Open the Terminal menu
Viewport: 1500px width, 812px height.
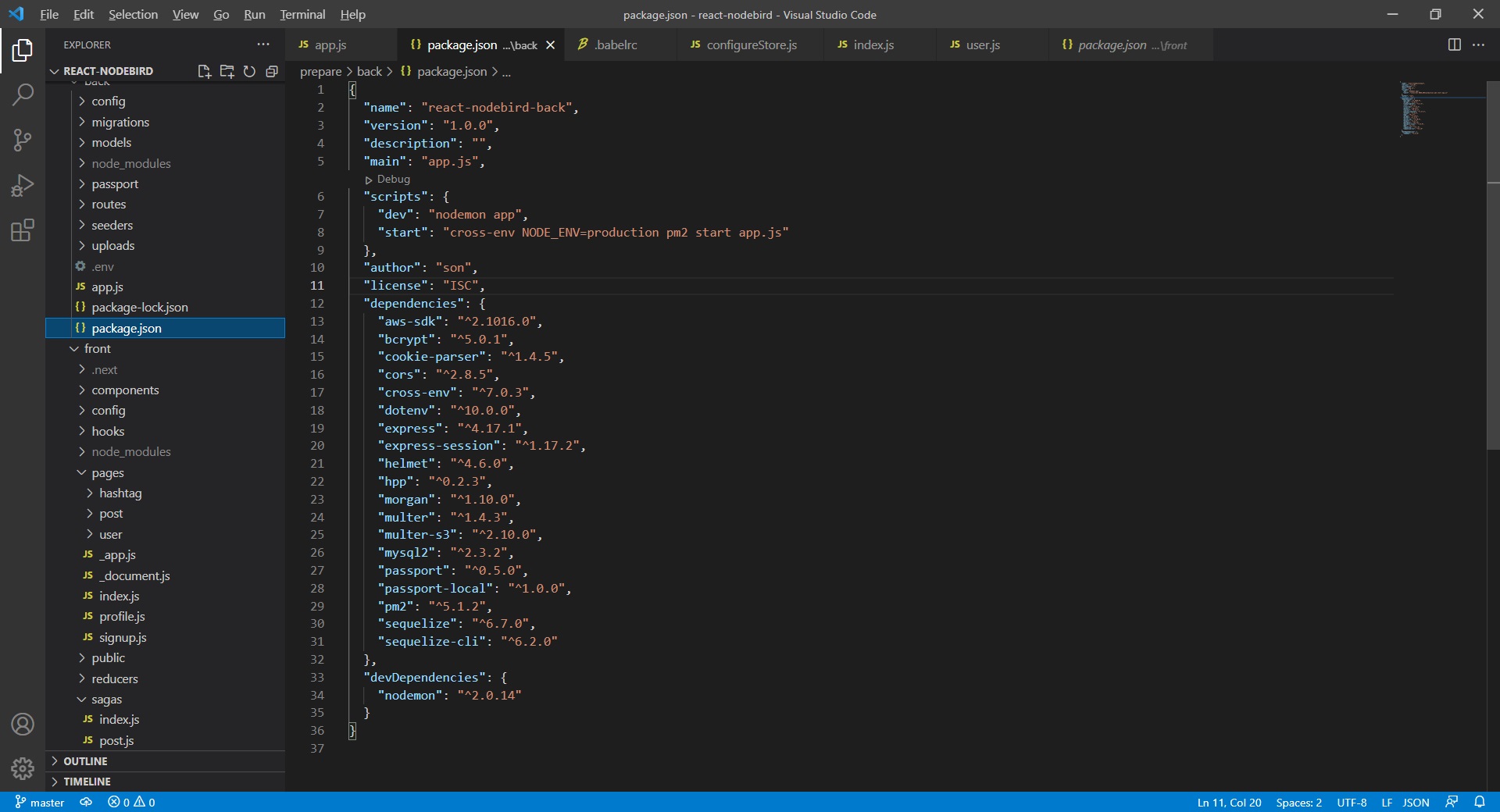tap(302, 14)
